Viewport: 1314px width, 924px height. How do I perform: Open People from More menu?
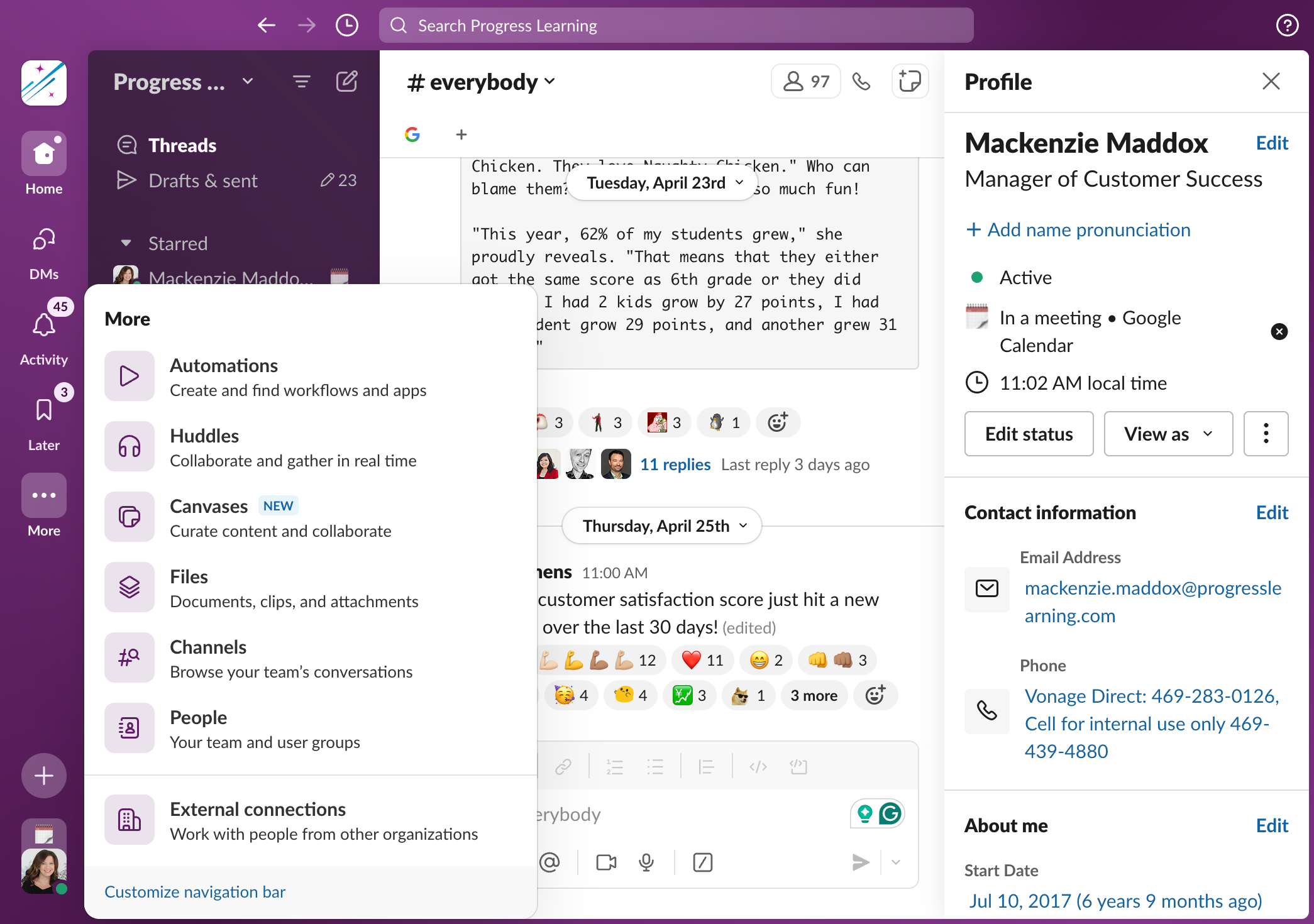click(311, 728)
